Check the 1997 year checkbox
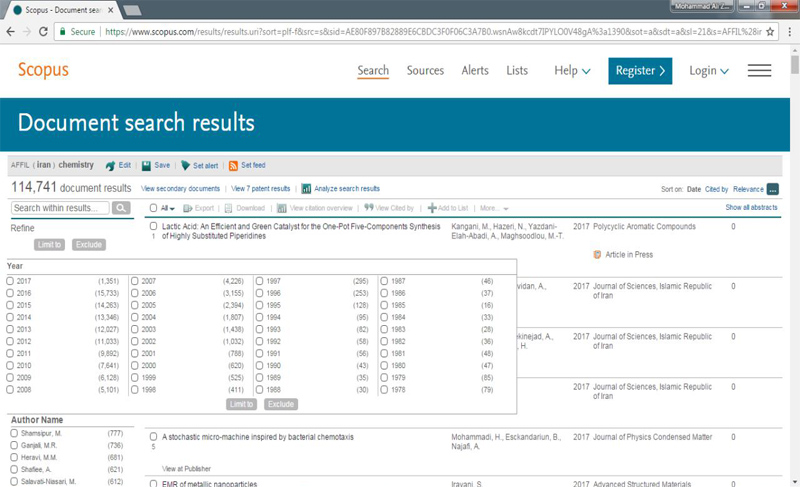 (260, 281)
